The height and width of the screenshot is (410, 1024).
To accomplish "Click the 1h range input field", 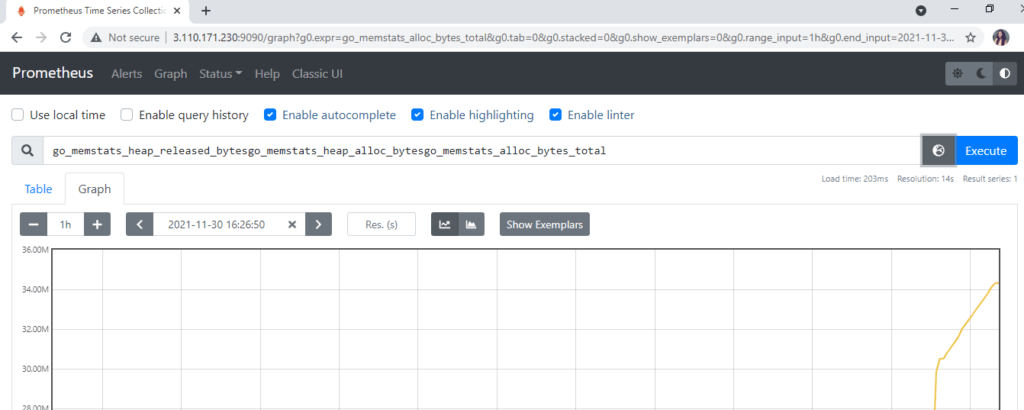I will [x=65, y=224].
